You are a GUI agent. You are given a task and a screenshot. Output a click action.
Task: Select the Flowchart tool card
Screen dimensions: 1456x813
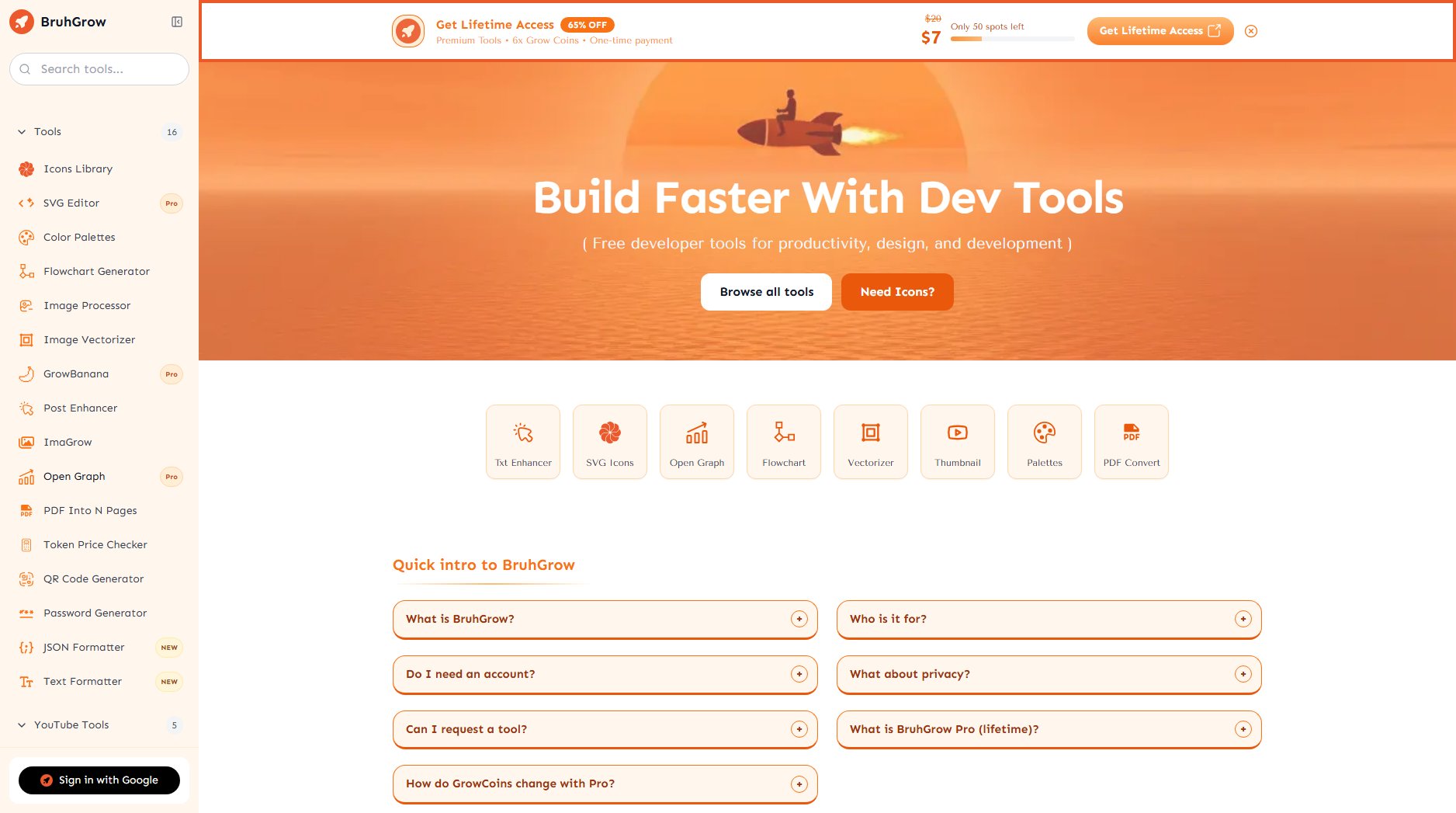click(x=784, y=442)
